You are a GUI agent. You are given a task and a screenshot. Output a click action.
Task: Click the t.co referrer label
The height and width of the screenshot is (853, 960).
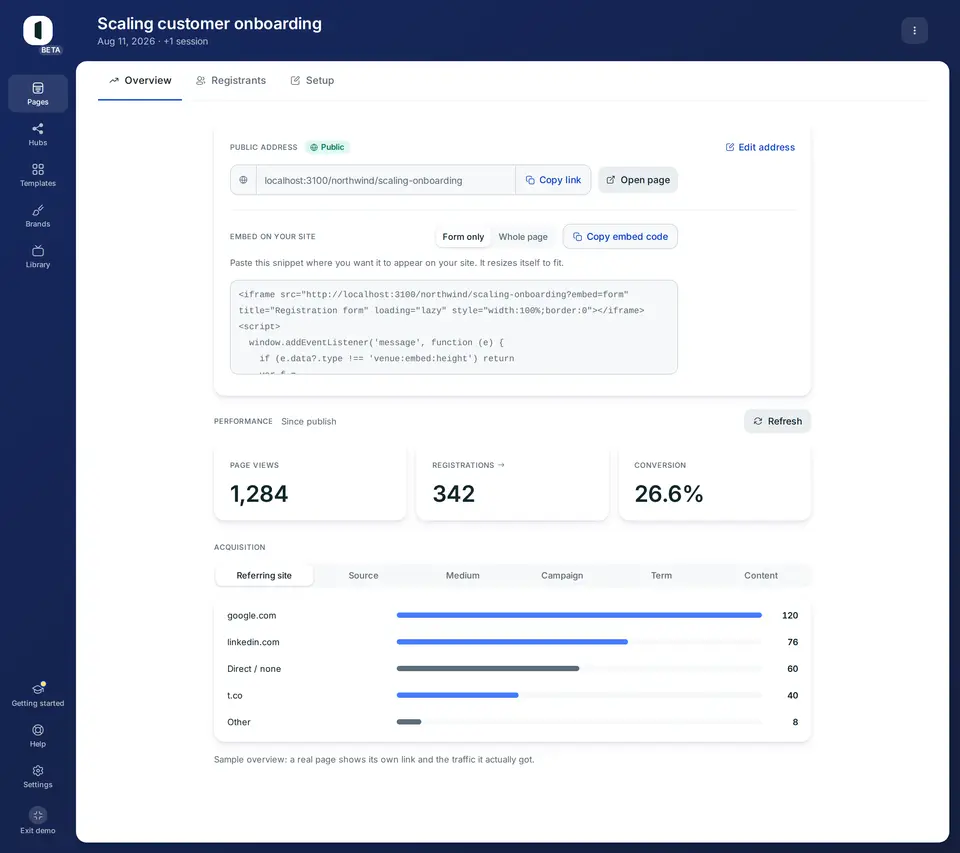[234, 696]
